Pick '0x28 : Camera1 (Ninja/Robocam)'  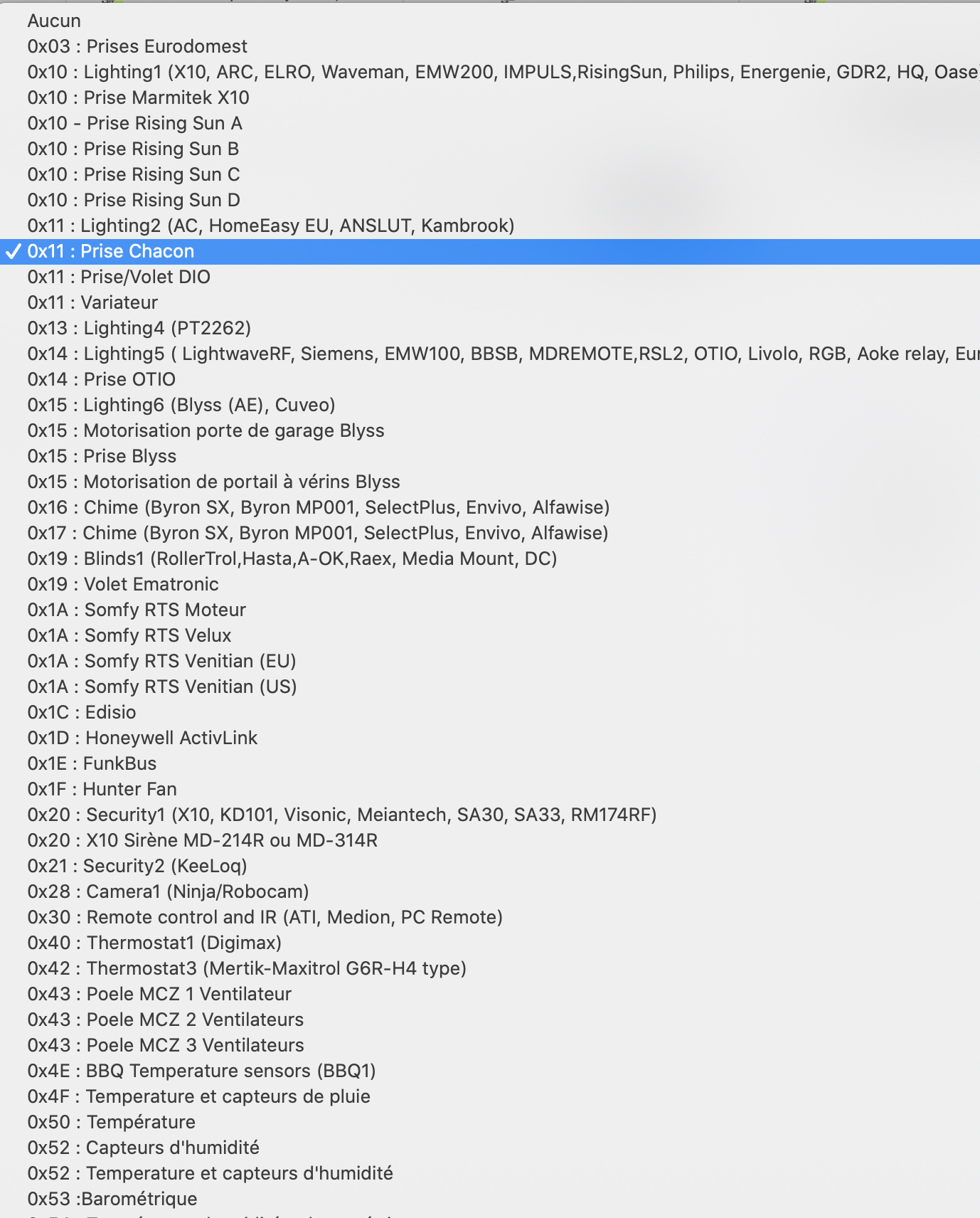pos(490,891)
